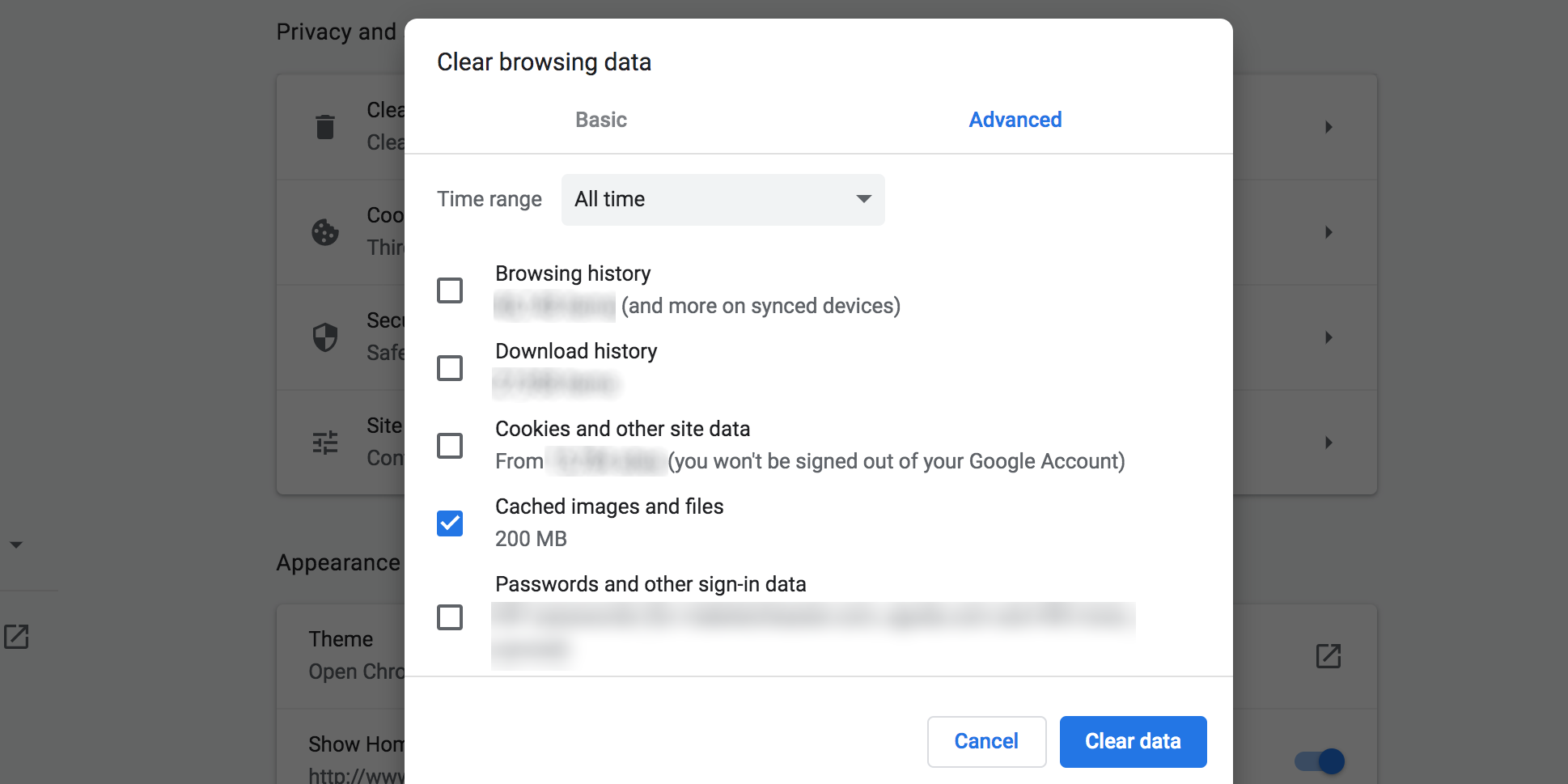1568x784 pixels.
Task: Expand the Site settings row
Action: (1329, 442)
